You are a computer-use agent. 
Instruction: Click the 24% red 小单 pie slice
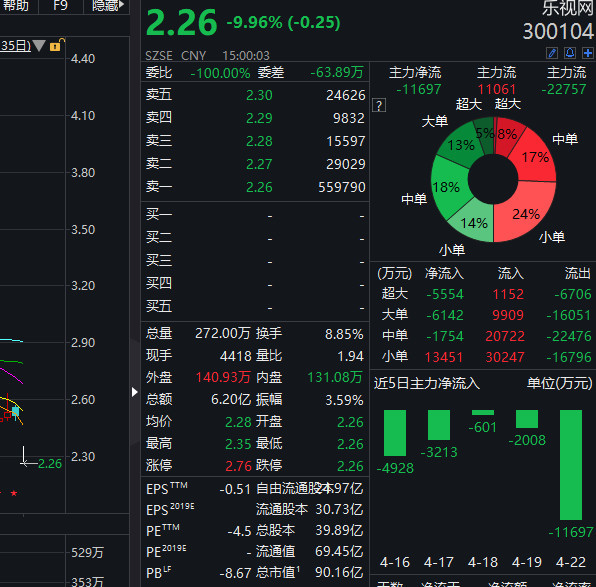pyautogui.click(x=526, y=214)
